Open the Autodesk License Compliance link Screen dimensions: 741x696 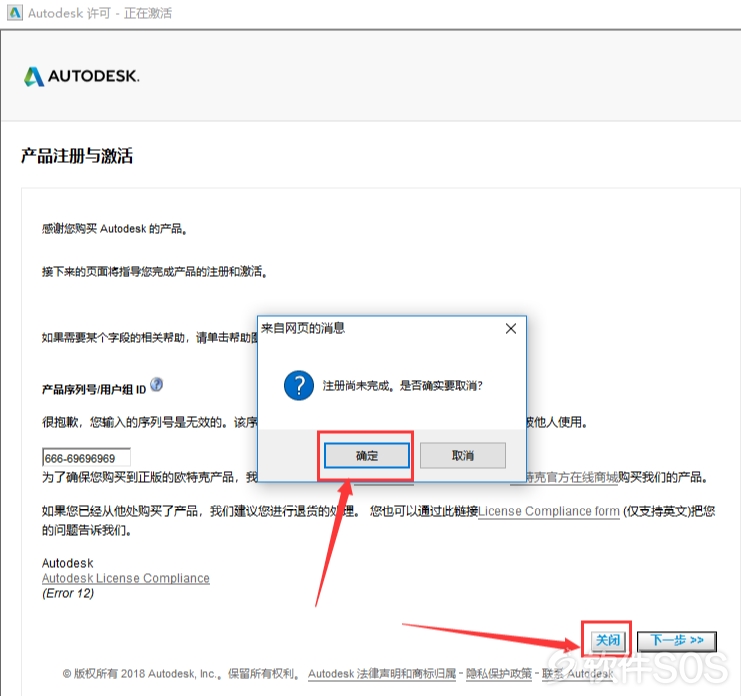pos(126,578)
